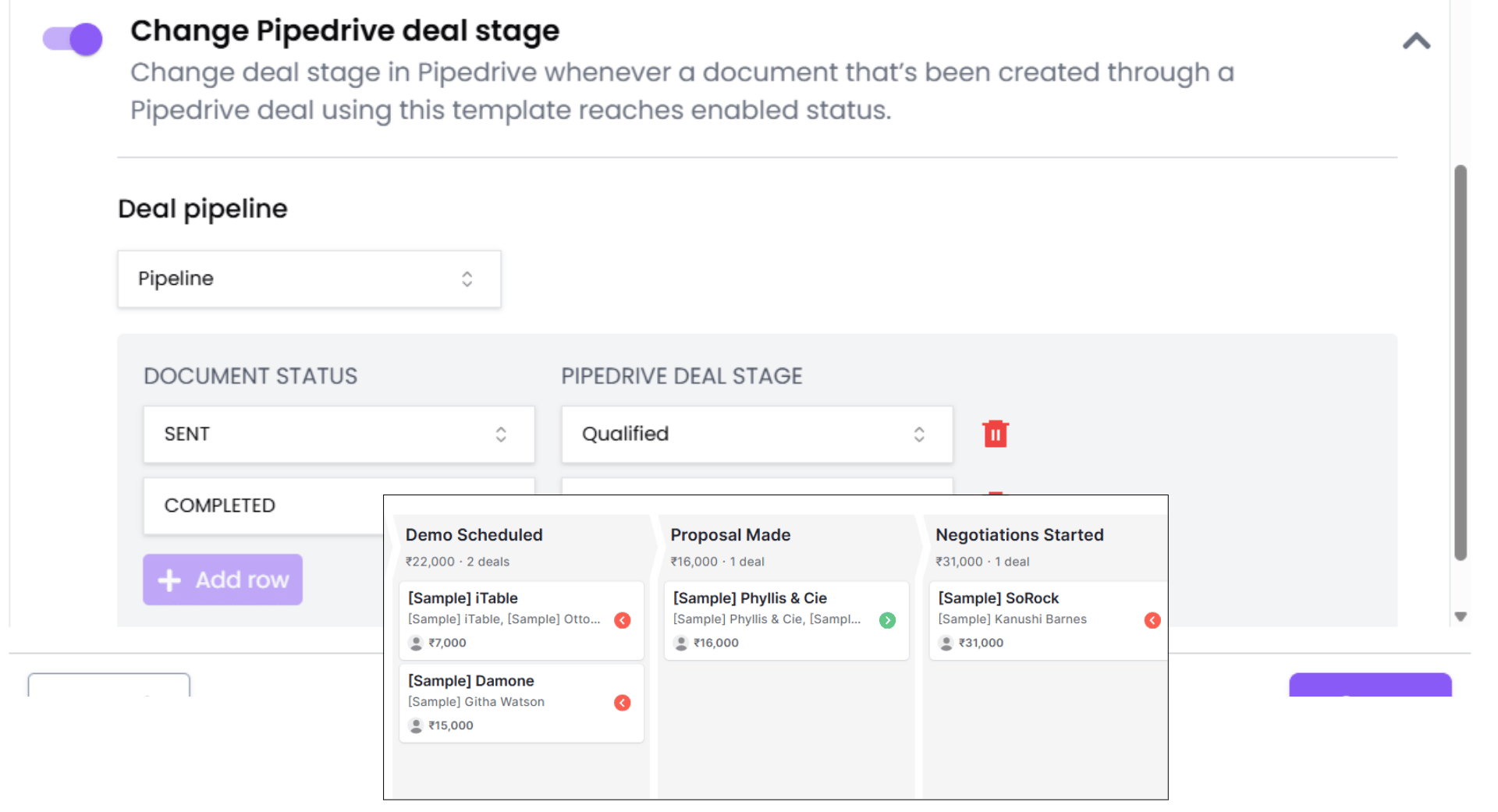Click owner avatar icon on SoRock card

[946, 643]
